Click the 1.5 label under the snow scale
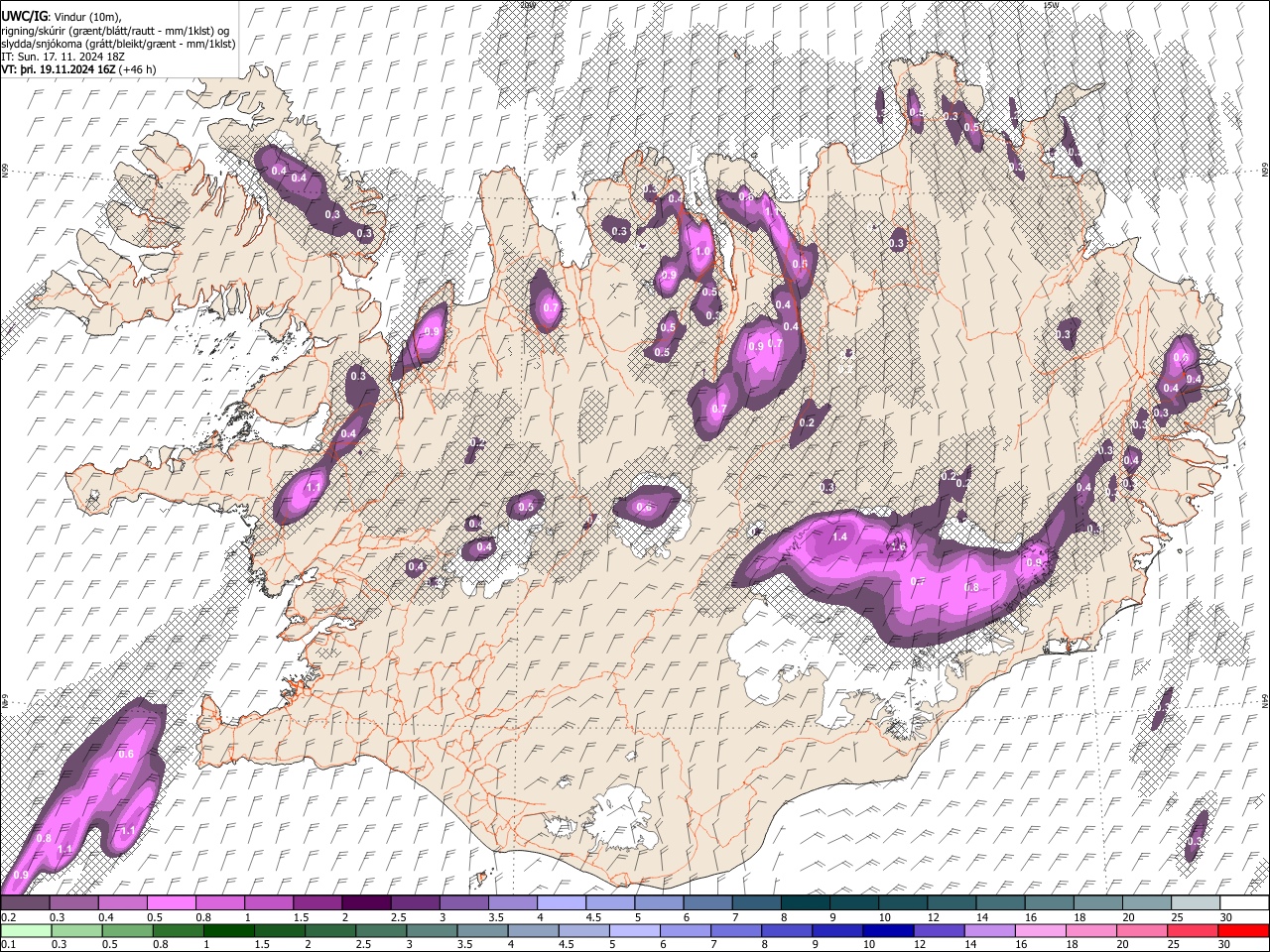Screen dimensions: 1270x952 tap(301, 917)
